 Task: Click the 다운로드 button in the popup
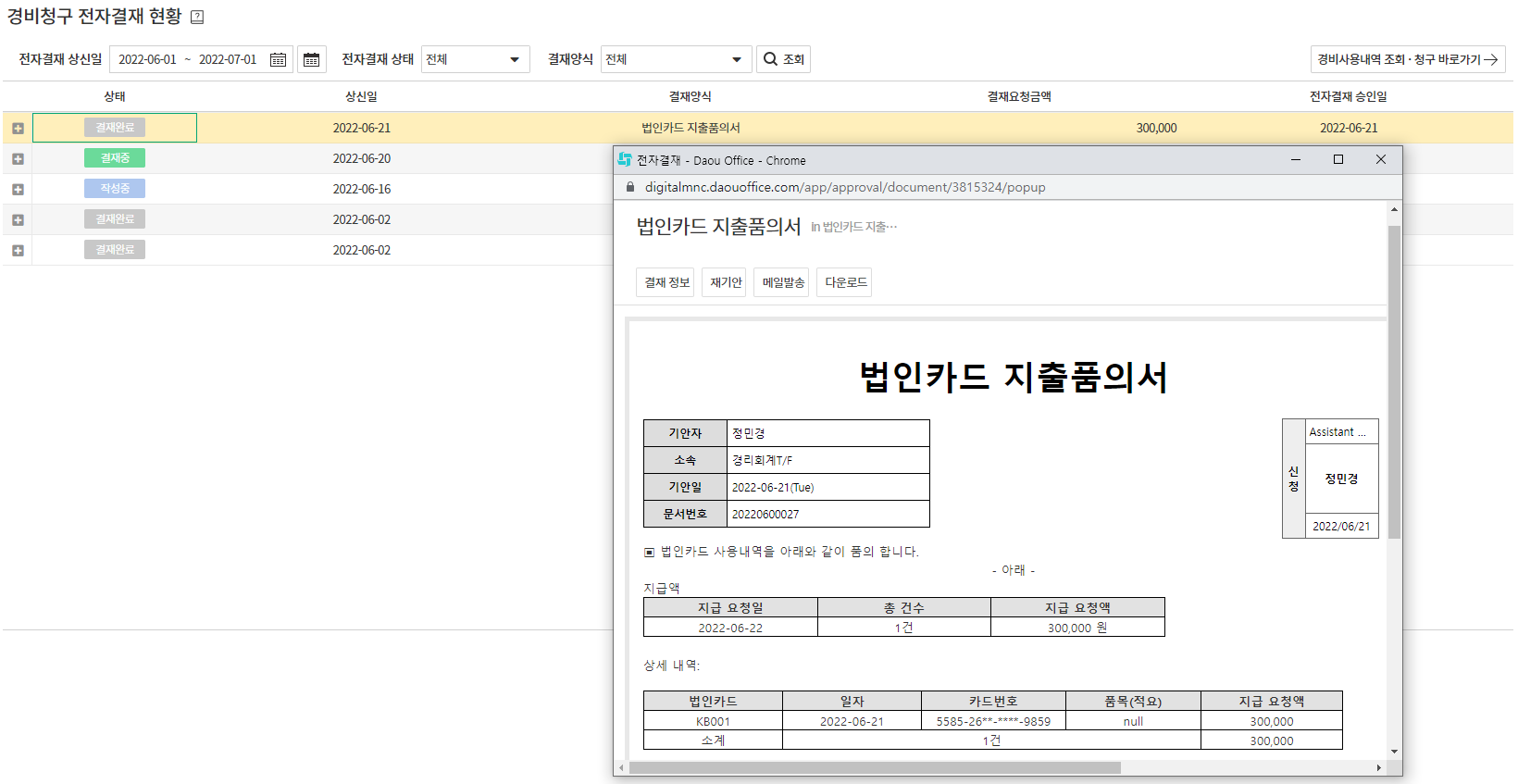click(845, 282)
